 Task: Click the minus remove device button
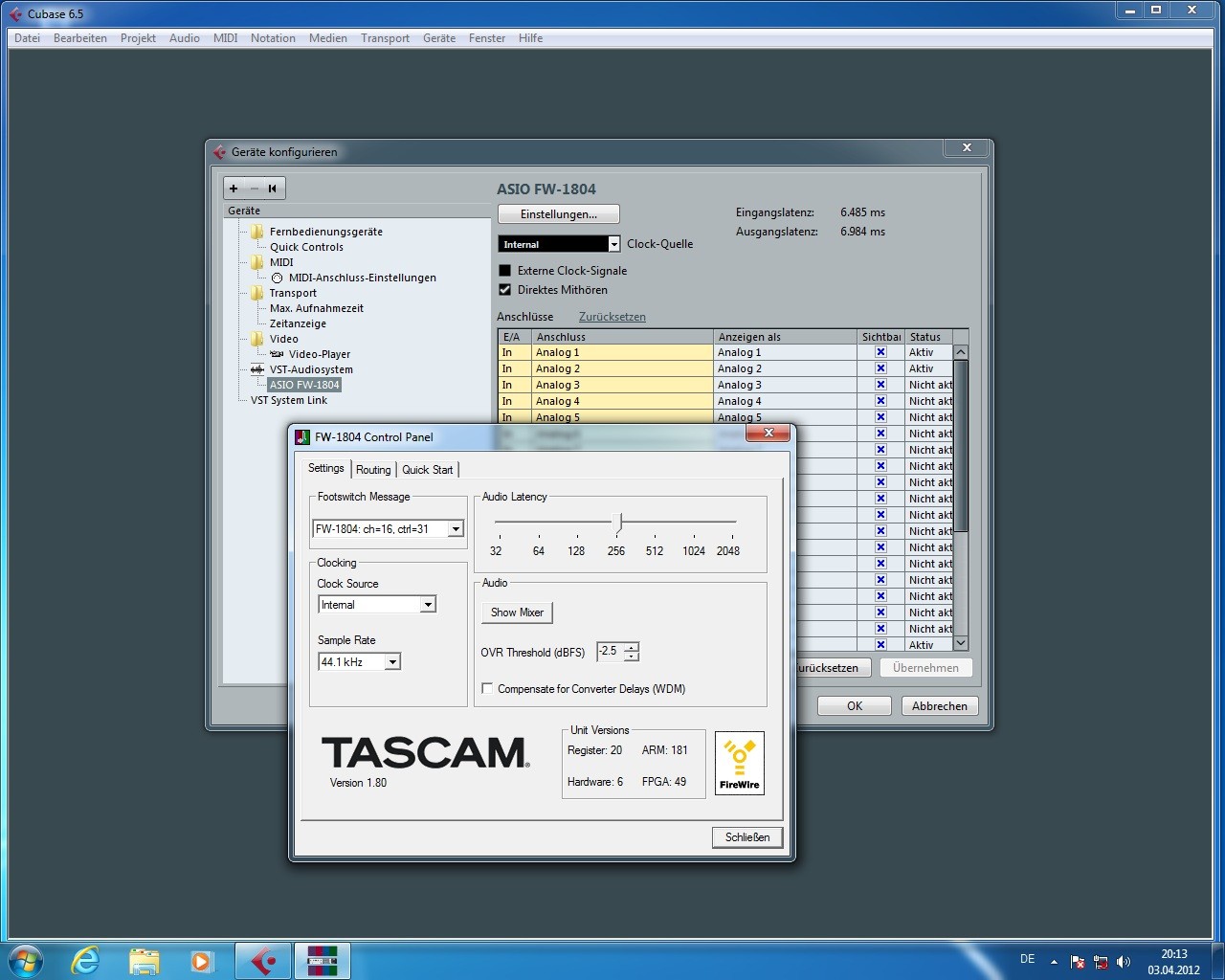pyautogui.click(x=254, y=189)
